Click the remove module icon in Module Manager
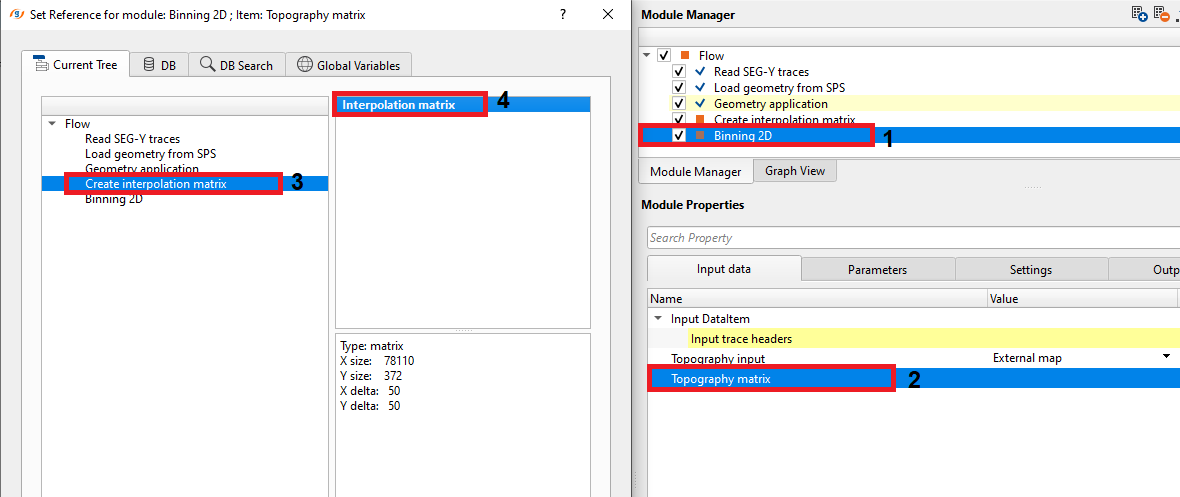1180x497 pixels. coord(1162,14)
